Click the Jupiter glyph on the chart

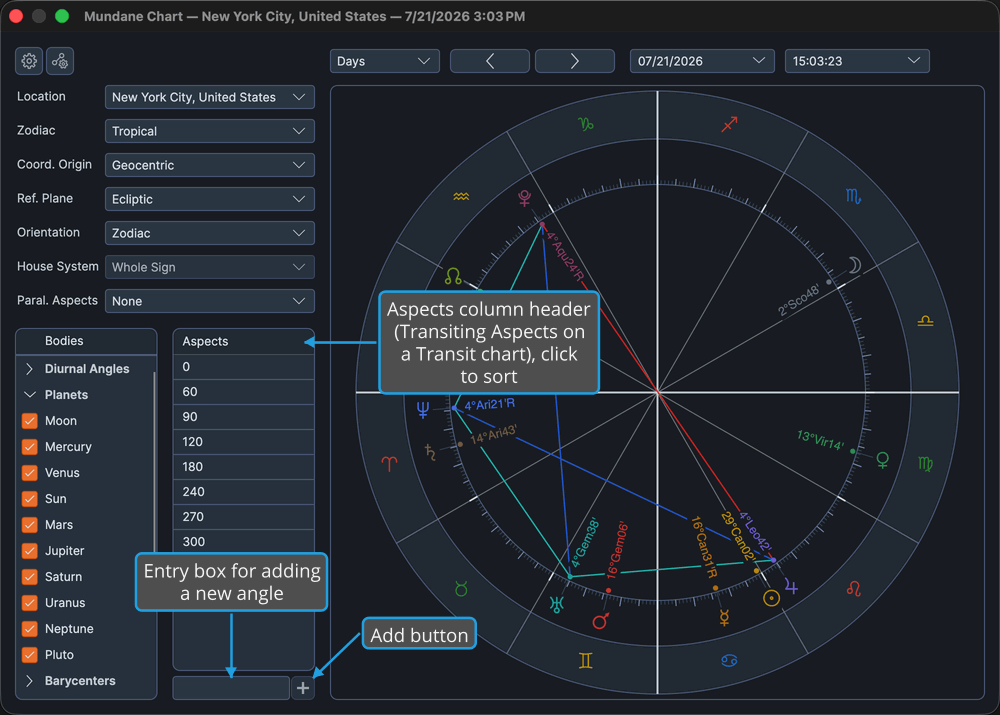click(791, 586)
